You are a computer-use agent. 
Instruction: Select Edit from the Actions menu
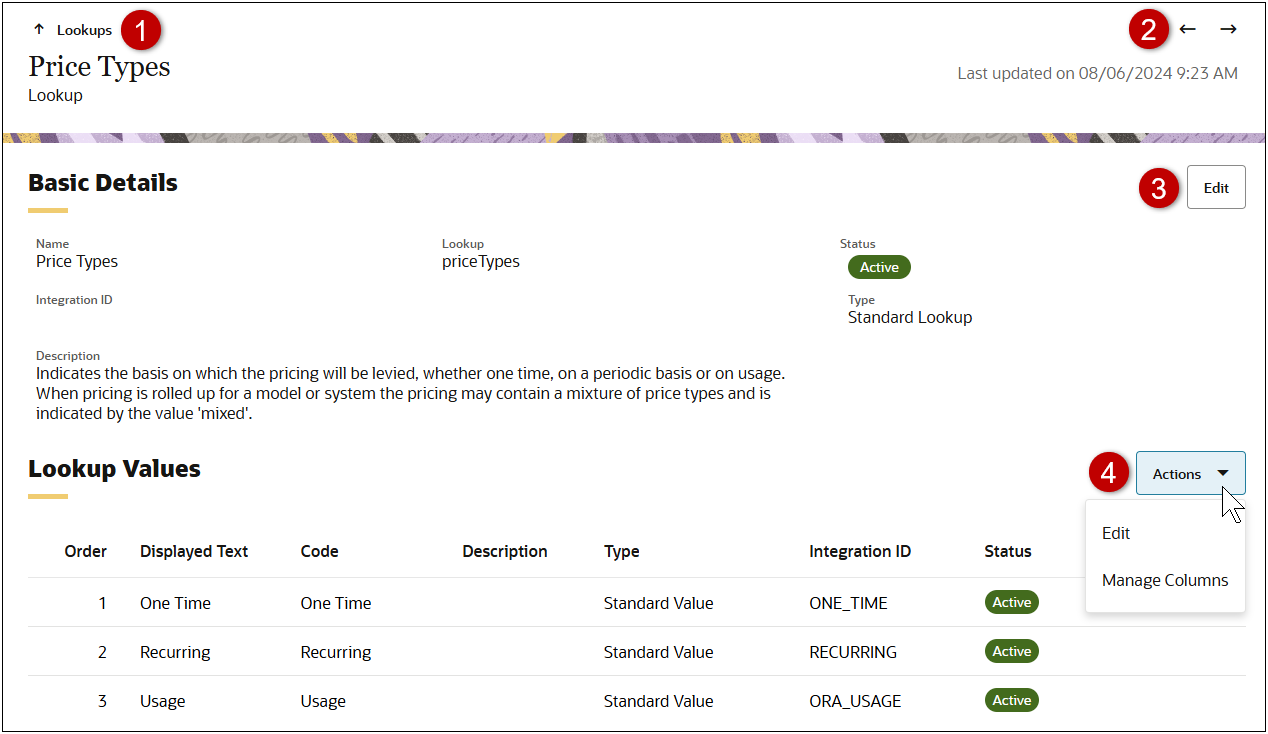(1115, 533)
